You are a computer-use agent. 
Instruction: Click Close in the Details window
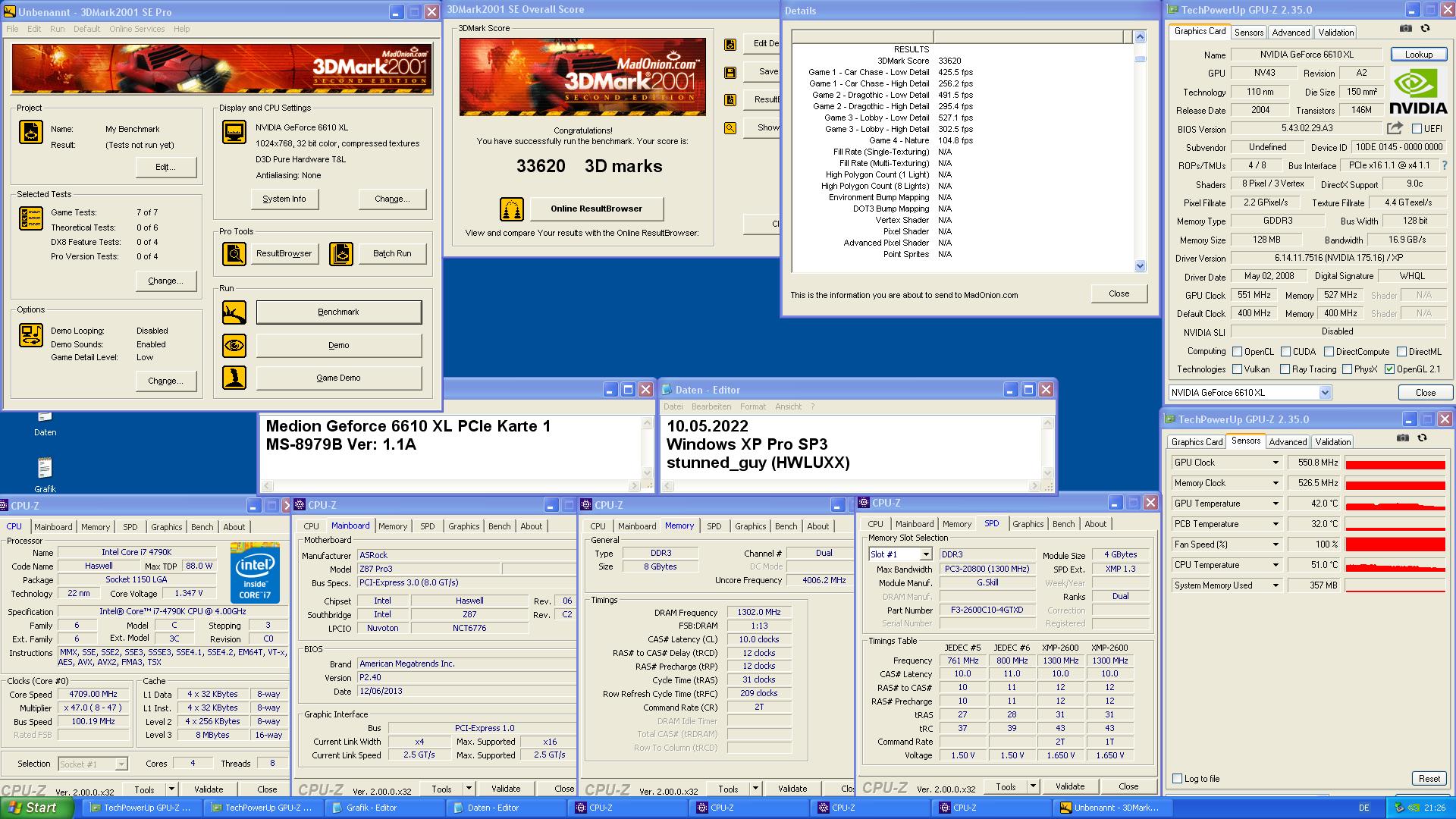tap(1119, 293)
